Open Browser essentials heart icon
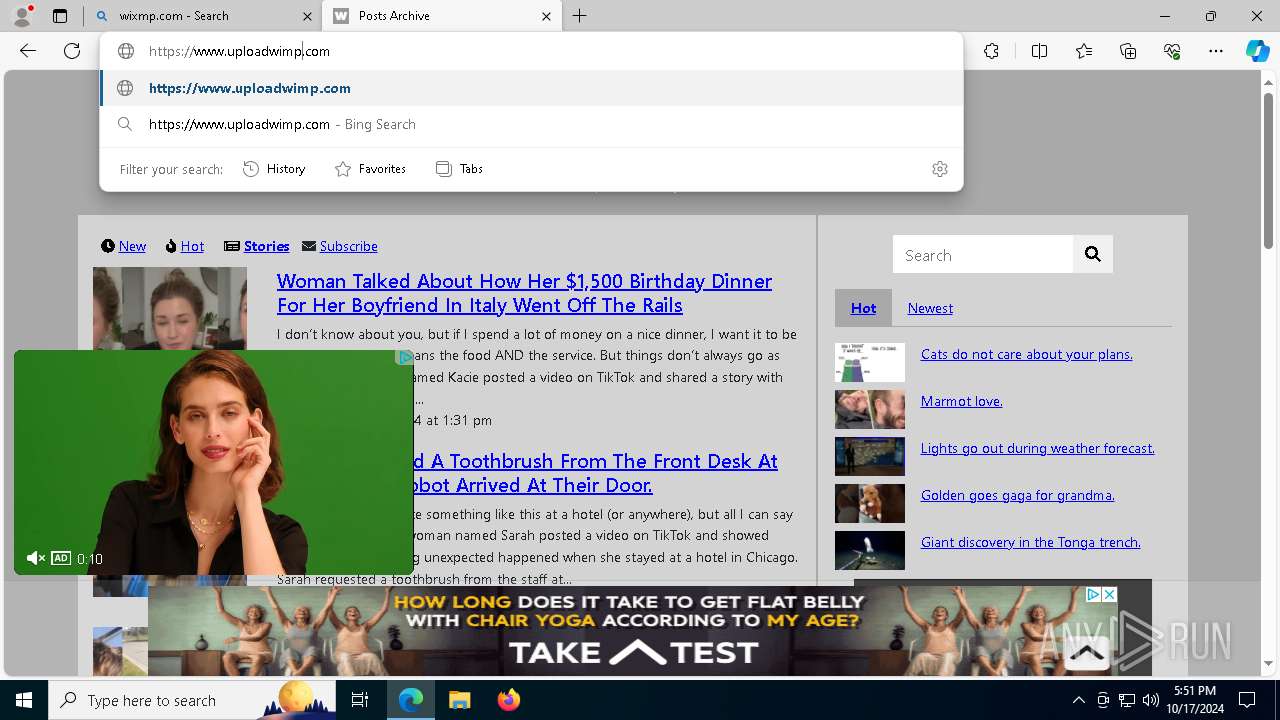 click(1172, 51)
